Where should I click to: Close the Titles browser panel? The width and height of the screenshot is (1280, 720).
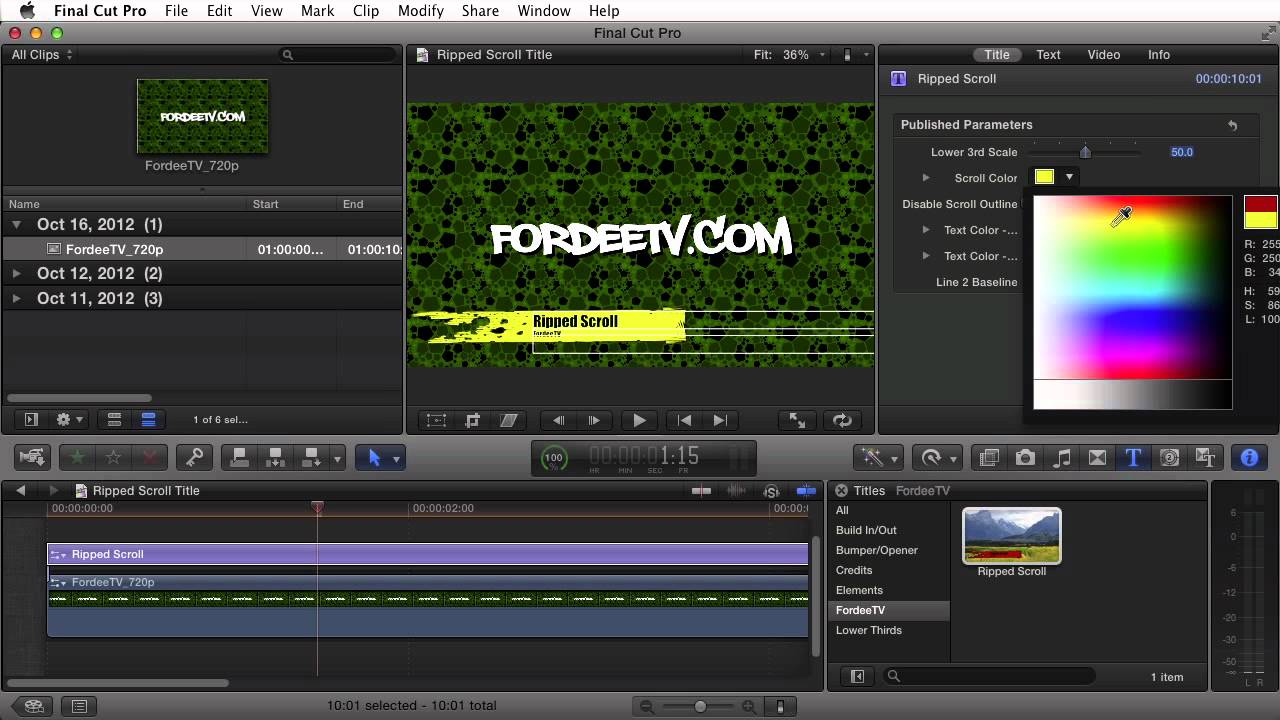click(842, 491)
